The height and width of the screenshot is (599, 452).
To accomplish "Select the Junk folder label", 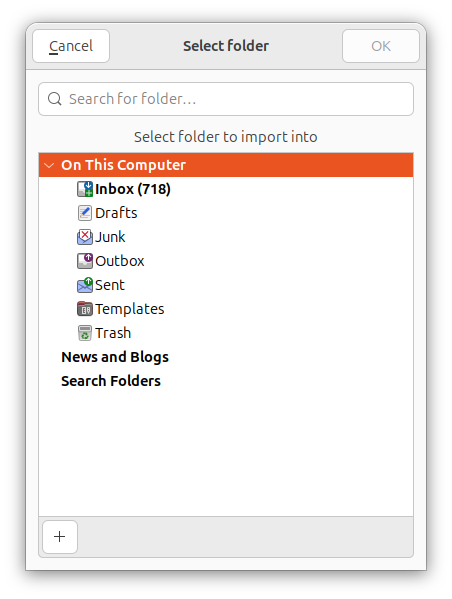I will pos(110,237).
